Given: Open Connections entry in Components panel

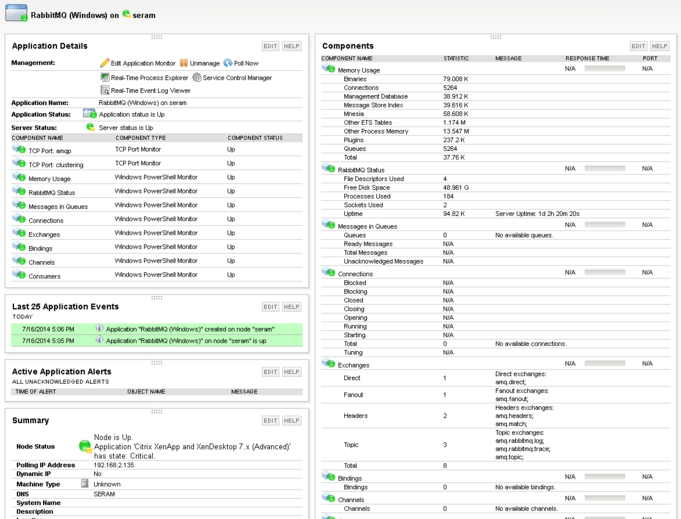Looking at the screenshot, I should (355, 274).
